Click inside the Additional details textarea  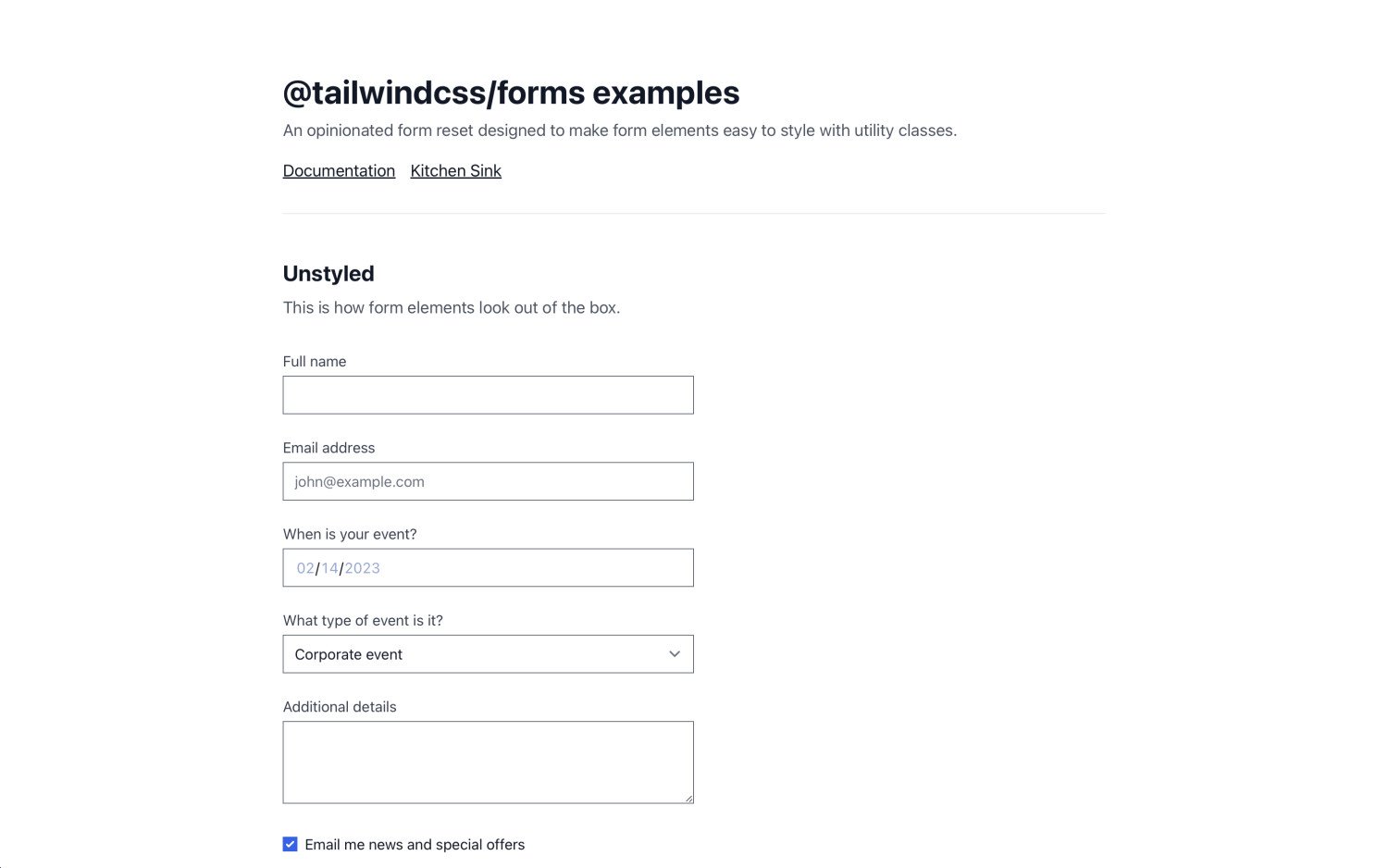488,761
